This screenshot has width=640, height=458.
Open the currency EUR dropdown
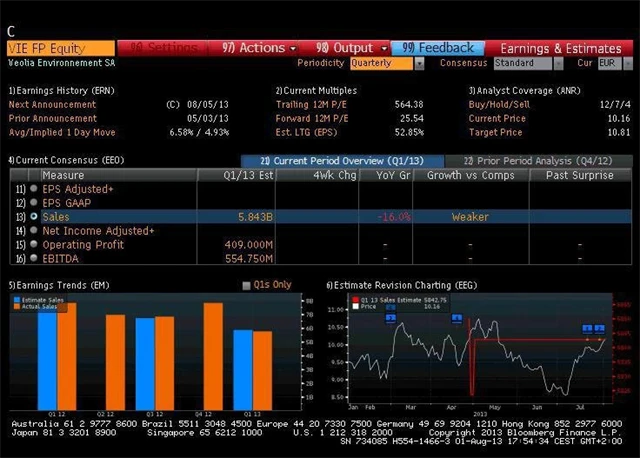coord(609,63)
